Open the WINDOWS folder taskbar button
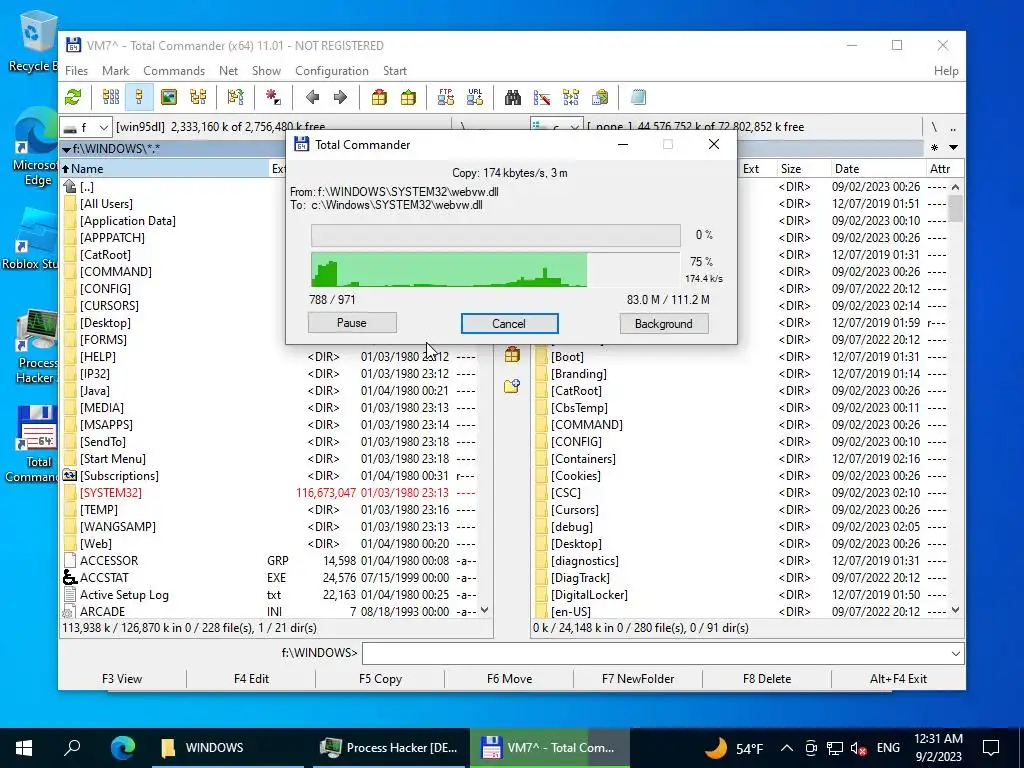Viewport: 1024px width, 768px height. 227,748
